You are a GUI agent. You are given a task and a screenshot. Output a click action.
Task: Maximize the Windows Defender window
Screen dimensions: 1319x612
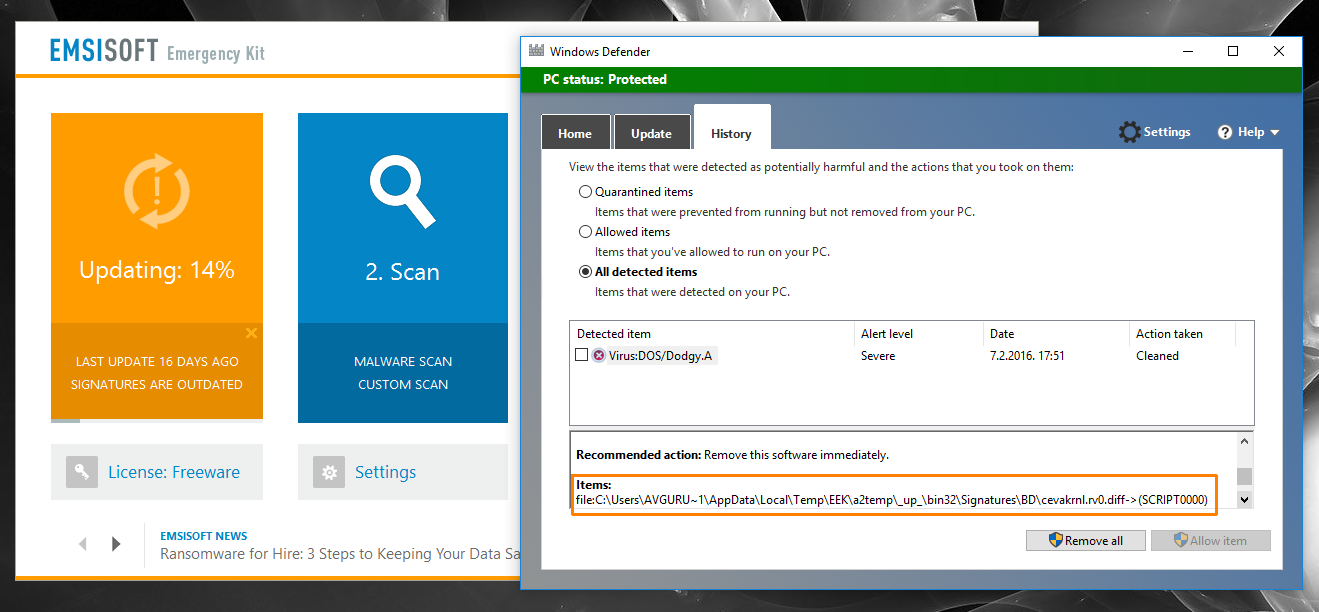click(1233, 51)
